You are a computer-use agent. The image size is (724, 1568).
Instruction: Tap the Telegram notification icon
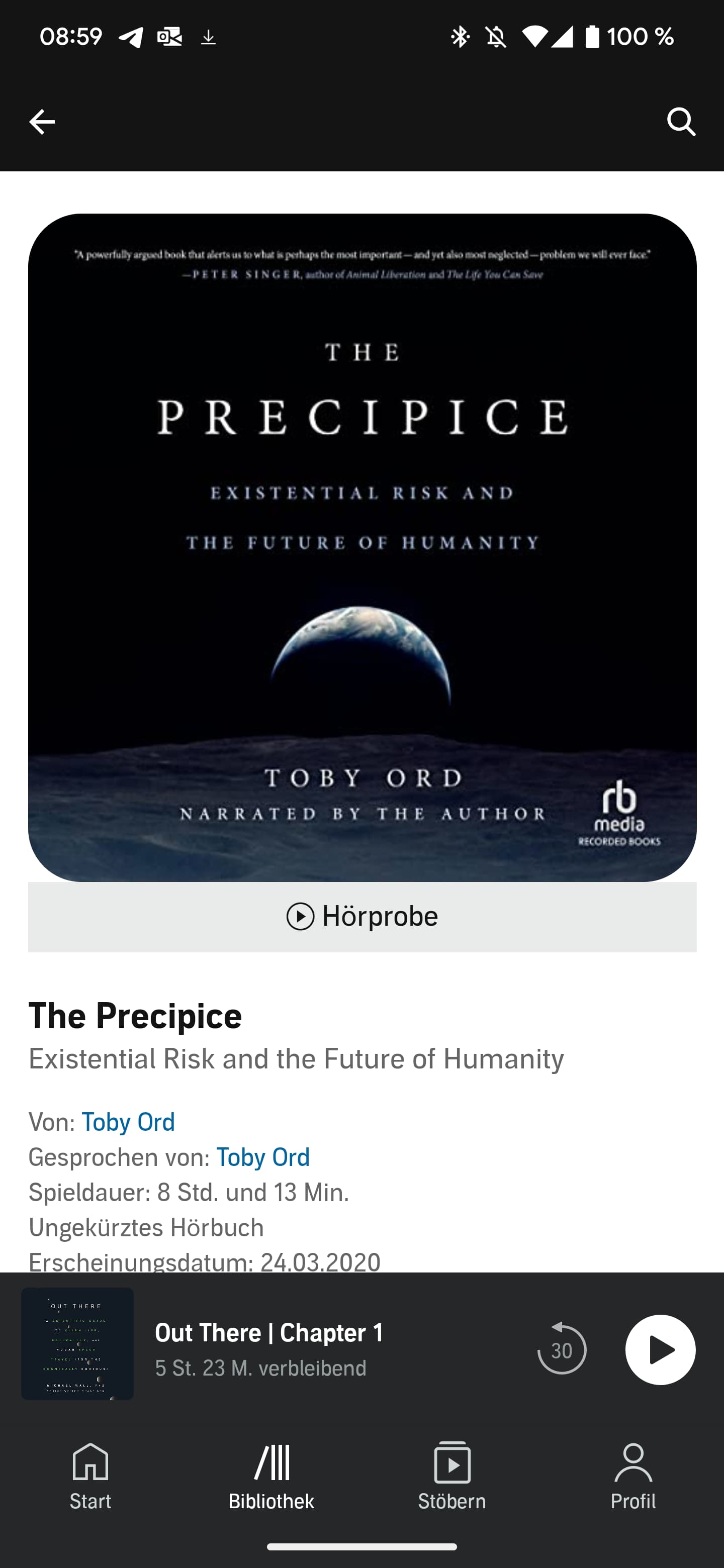pyautogui.click(x=131, y=37)
